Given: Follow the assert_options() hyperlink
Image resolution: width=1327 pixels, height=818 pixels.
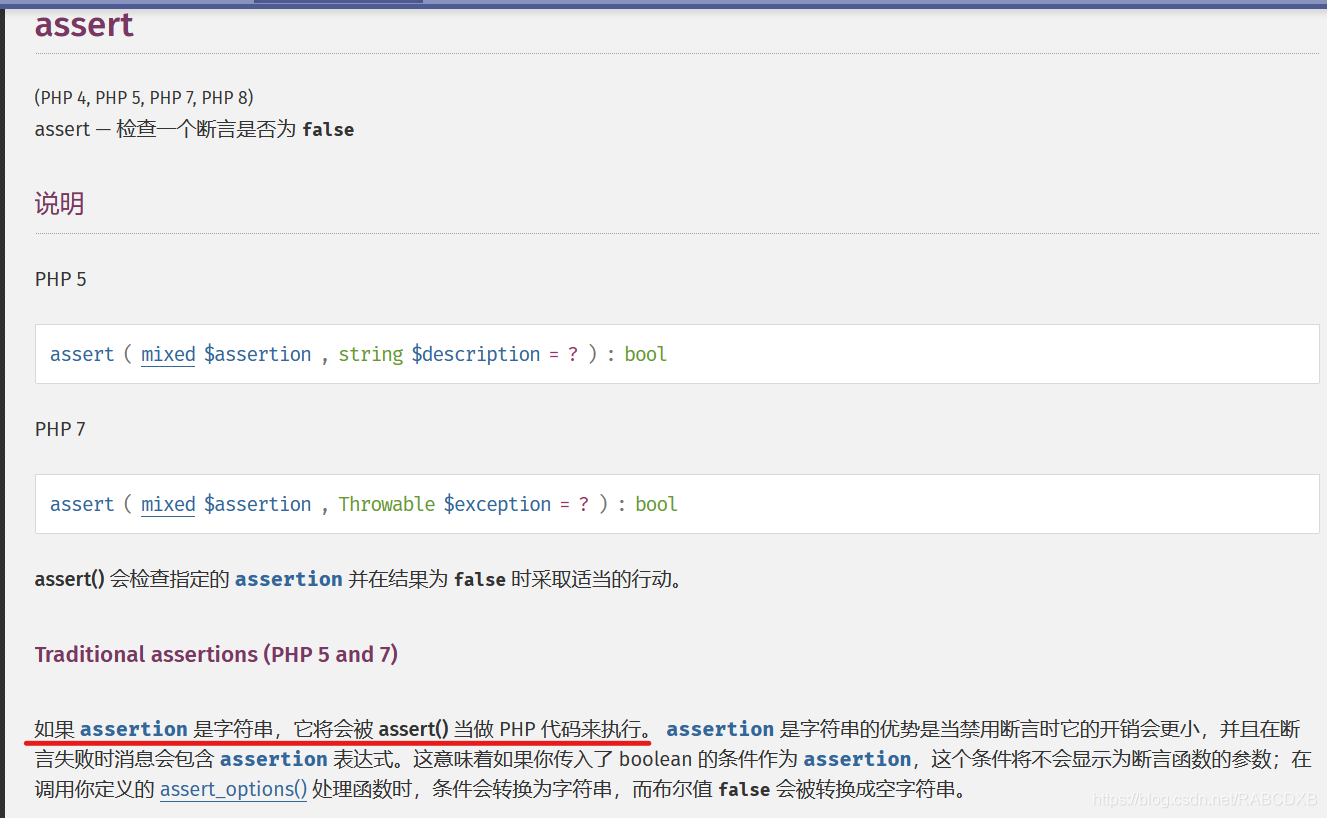Looking at the screenshot, I should (x=233, y=789).
